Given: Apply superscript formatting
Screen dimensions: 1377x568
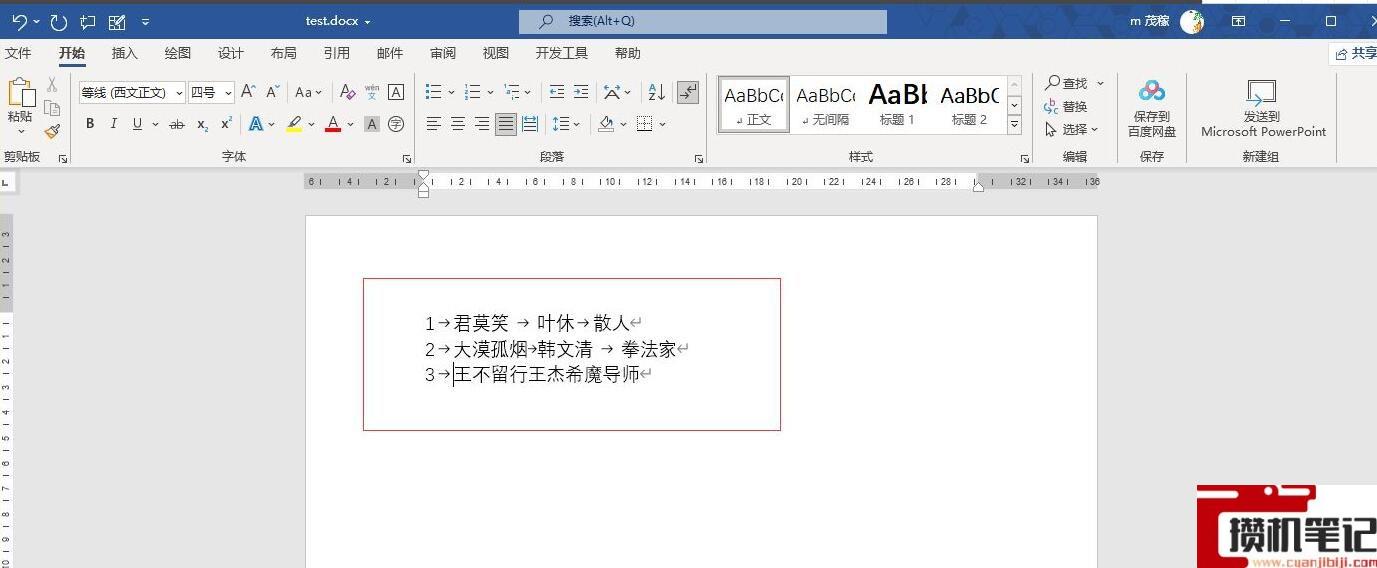Looking at the screenshot, I should pyautogui.click(x=226, y=124).
